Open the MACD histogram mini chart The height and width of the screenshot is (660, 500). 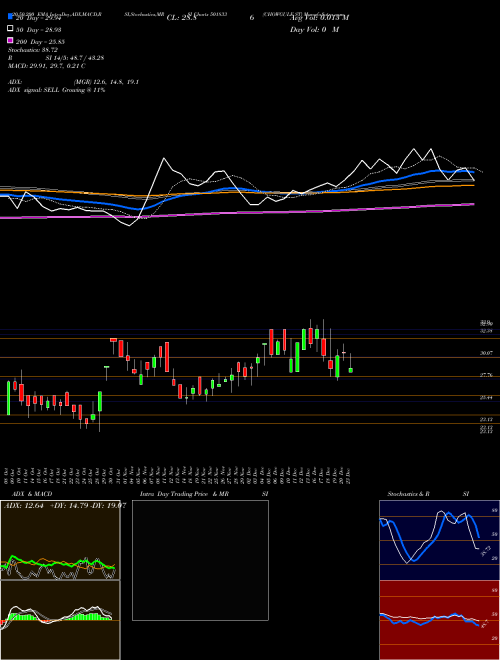click(x=60, y=620)
